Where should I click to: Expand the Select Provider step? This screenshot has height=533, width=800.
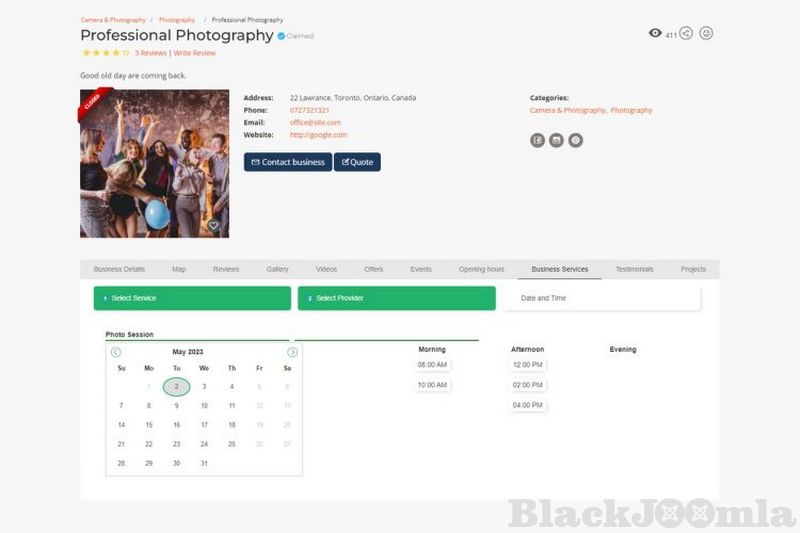tap(396, 298)
